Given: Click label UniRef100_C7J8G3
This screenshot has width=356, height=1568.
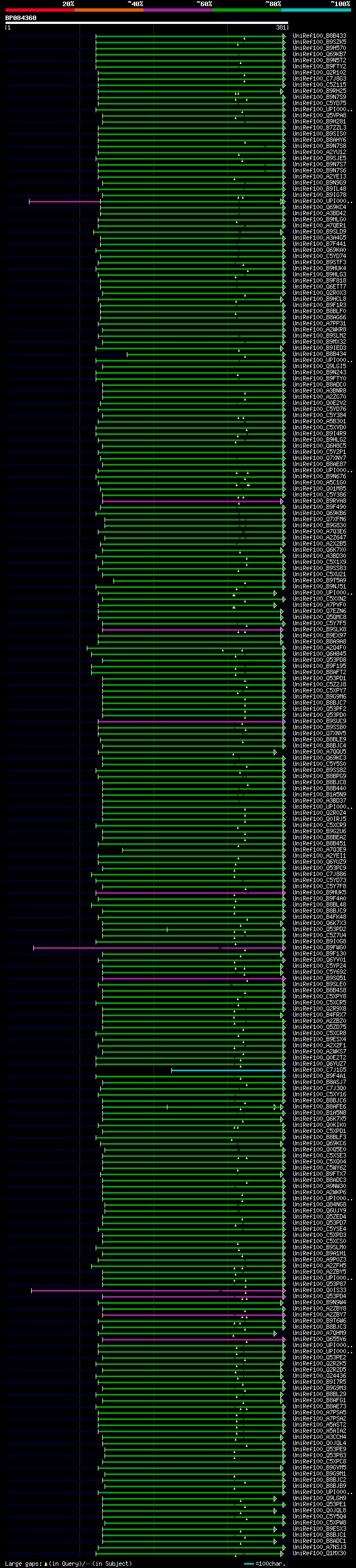Looking at the screenshot, I should point(319,78).
